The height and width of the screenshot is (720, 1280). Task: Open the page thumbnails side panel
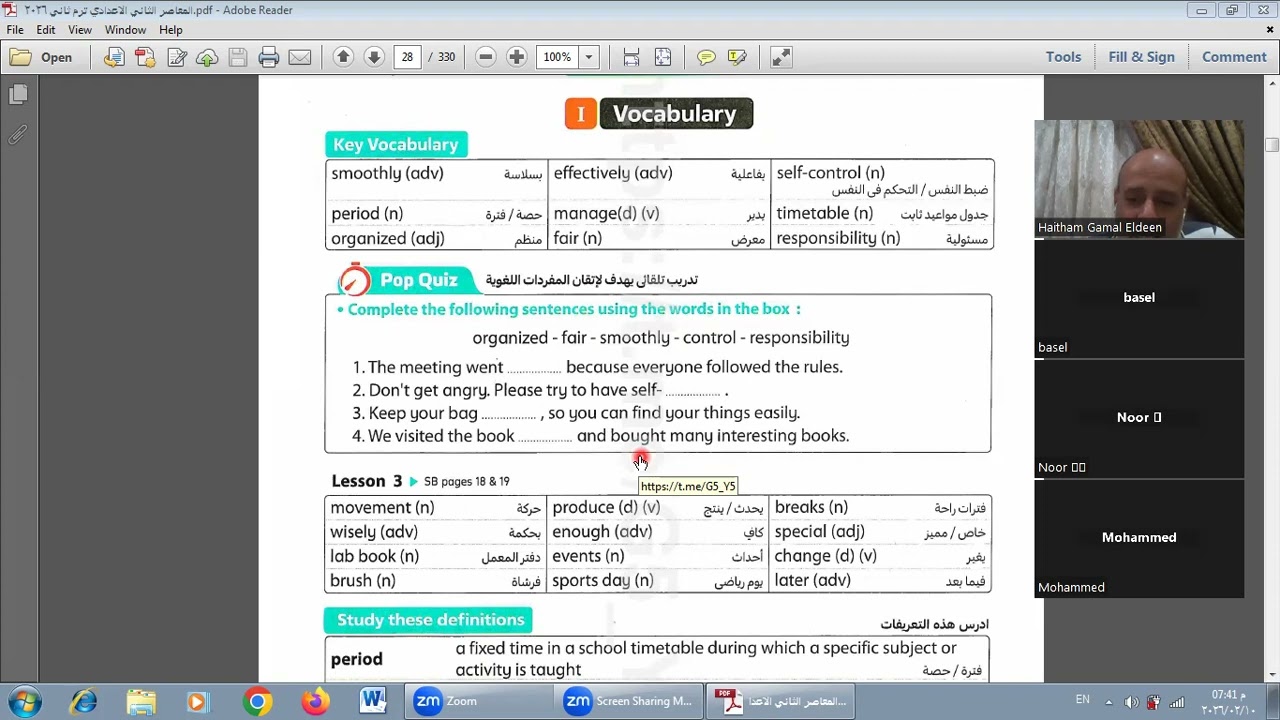pyautogui.click(x=18, y=95)
